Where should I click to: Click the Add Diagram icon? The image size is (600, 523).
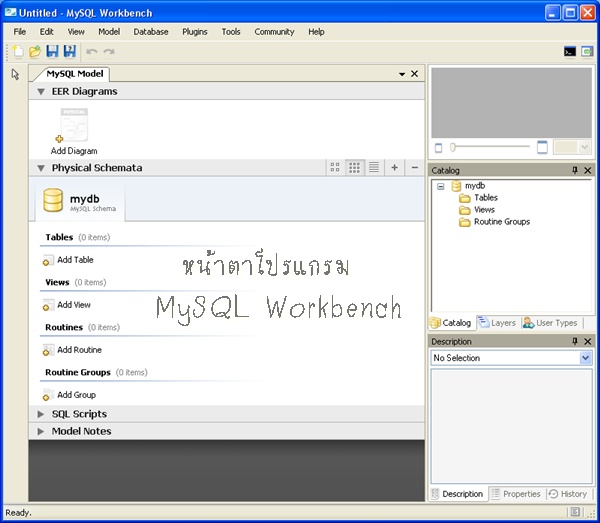73,125
